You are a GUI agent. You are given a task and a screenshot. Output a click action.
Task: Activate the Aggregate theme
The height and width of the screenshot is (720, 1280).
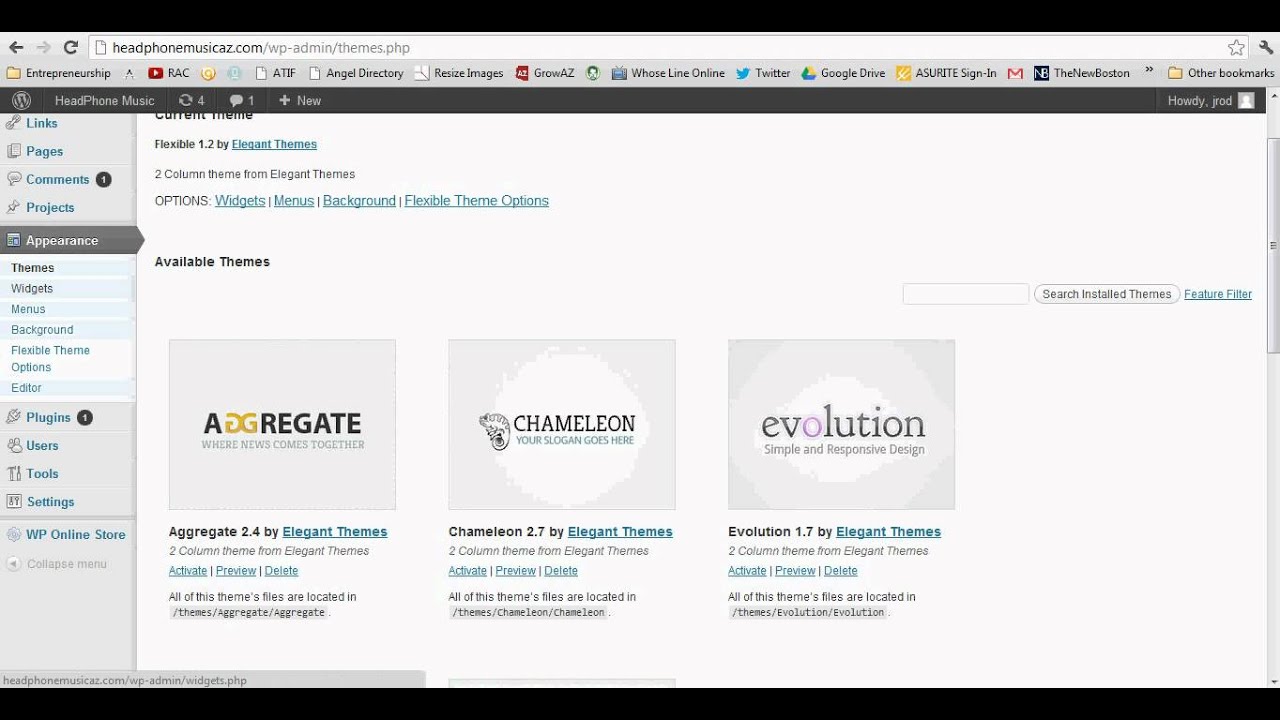pyautogui.click(x=188, y=571)
